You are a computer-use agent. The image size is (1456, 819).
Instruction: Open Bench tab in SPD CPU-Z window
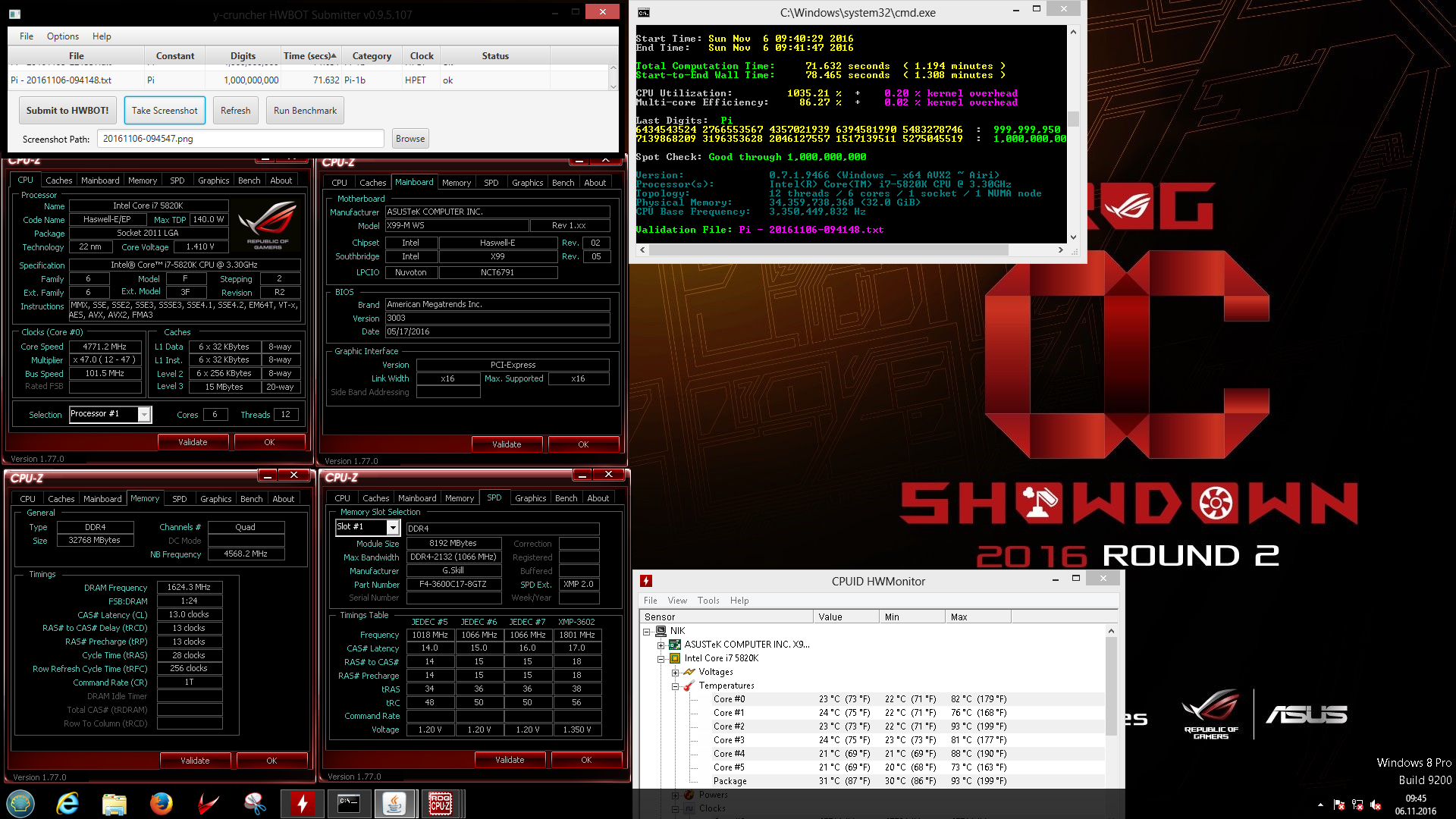(x=566, y=498)
